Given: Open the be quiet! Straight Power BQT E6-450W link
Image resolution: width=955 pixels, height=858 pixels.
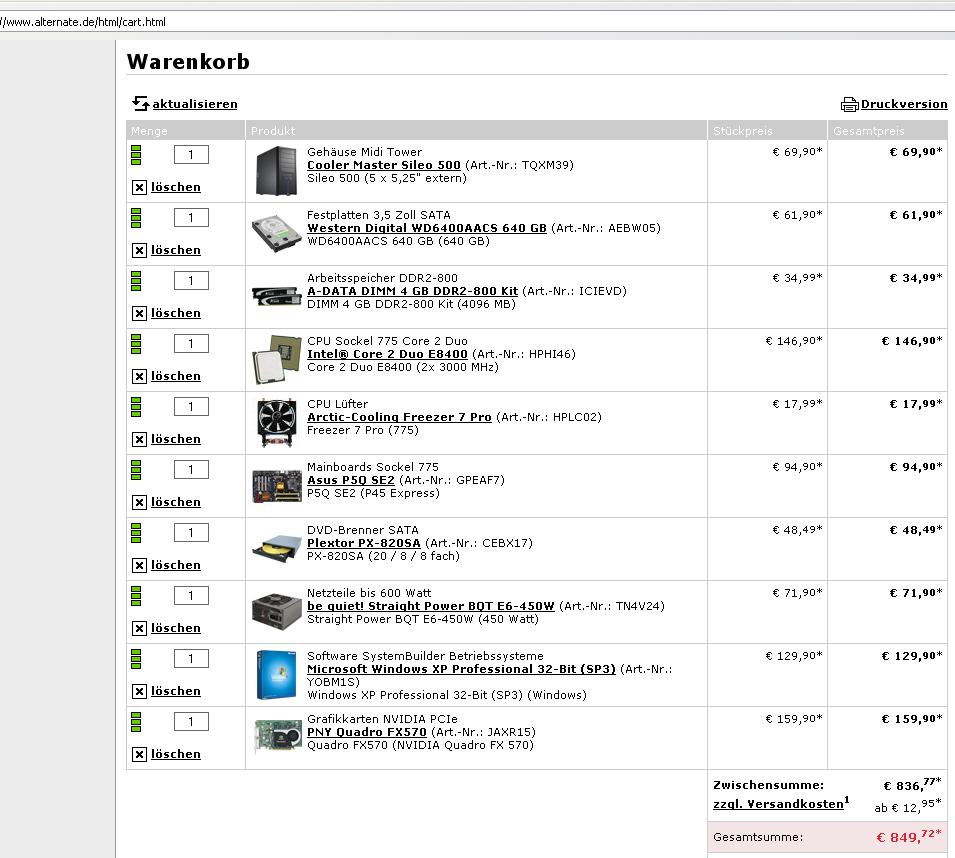Looking at the screenshot, I should [431, 607].
